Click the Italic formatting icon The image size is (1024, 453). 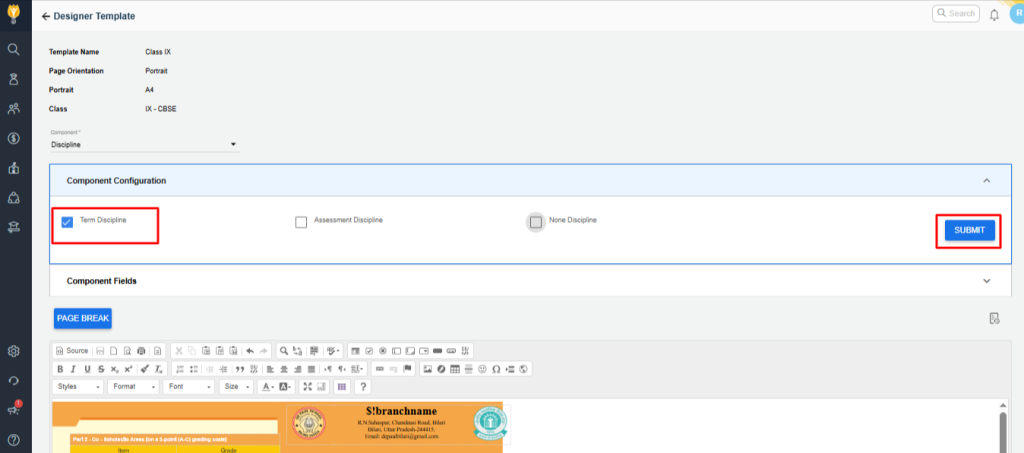click(x=74, y=369)
